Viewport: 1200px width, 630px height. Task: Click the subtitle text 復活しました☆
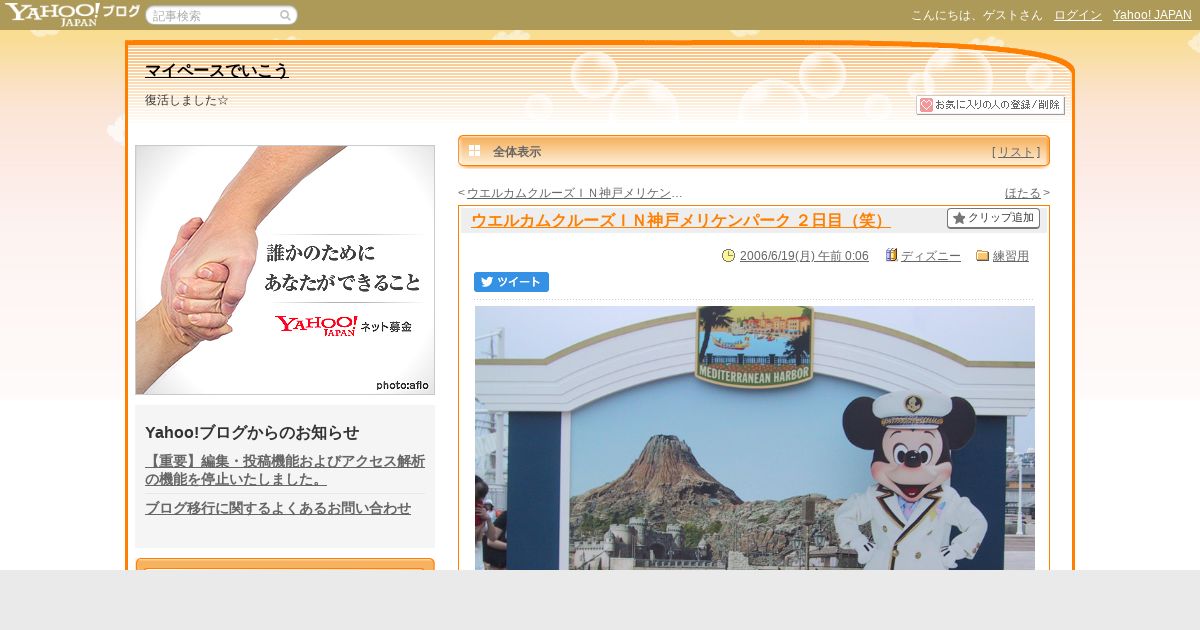[187, 100]
